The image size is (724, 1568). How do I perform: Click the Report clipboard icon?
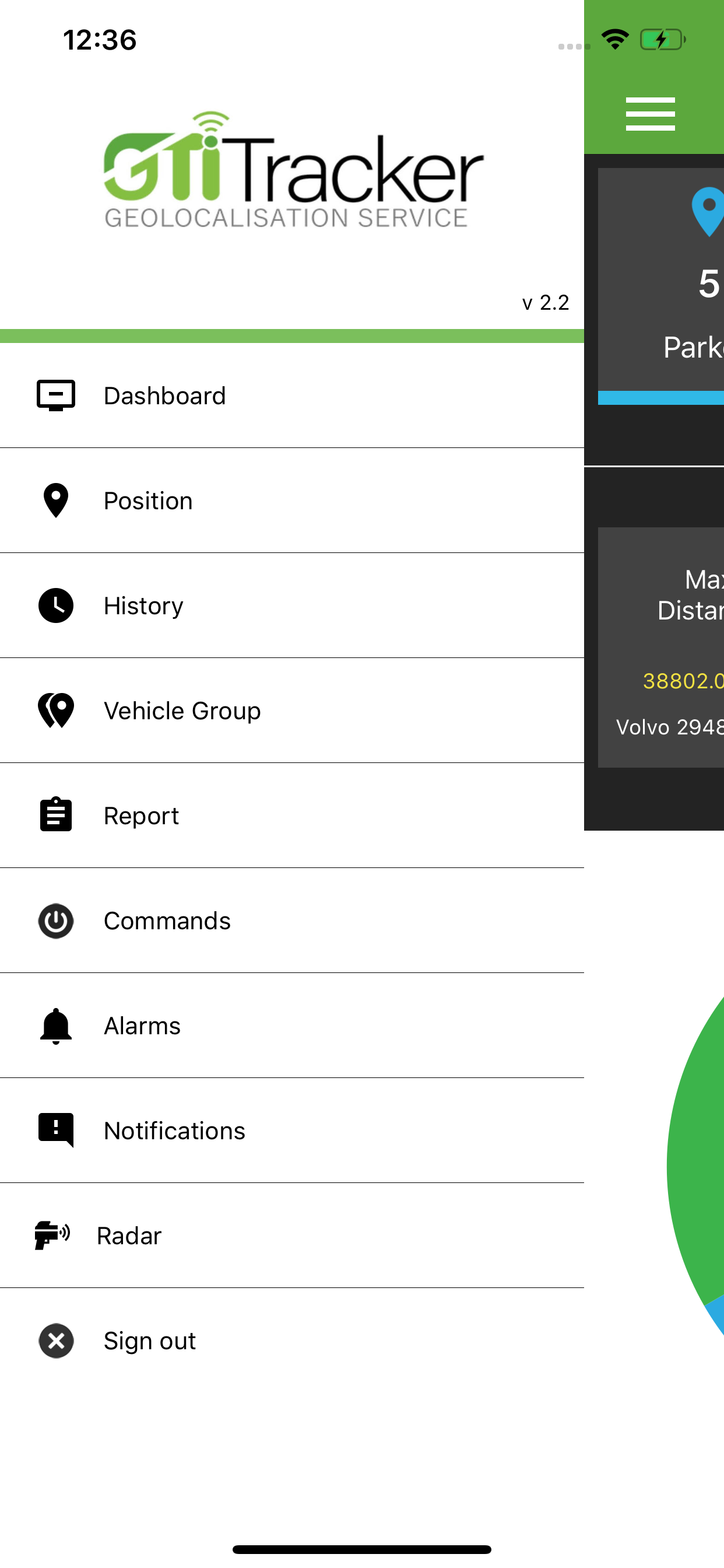point(56,815)
